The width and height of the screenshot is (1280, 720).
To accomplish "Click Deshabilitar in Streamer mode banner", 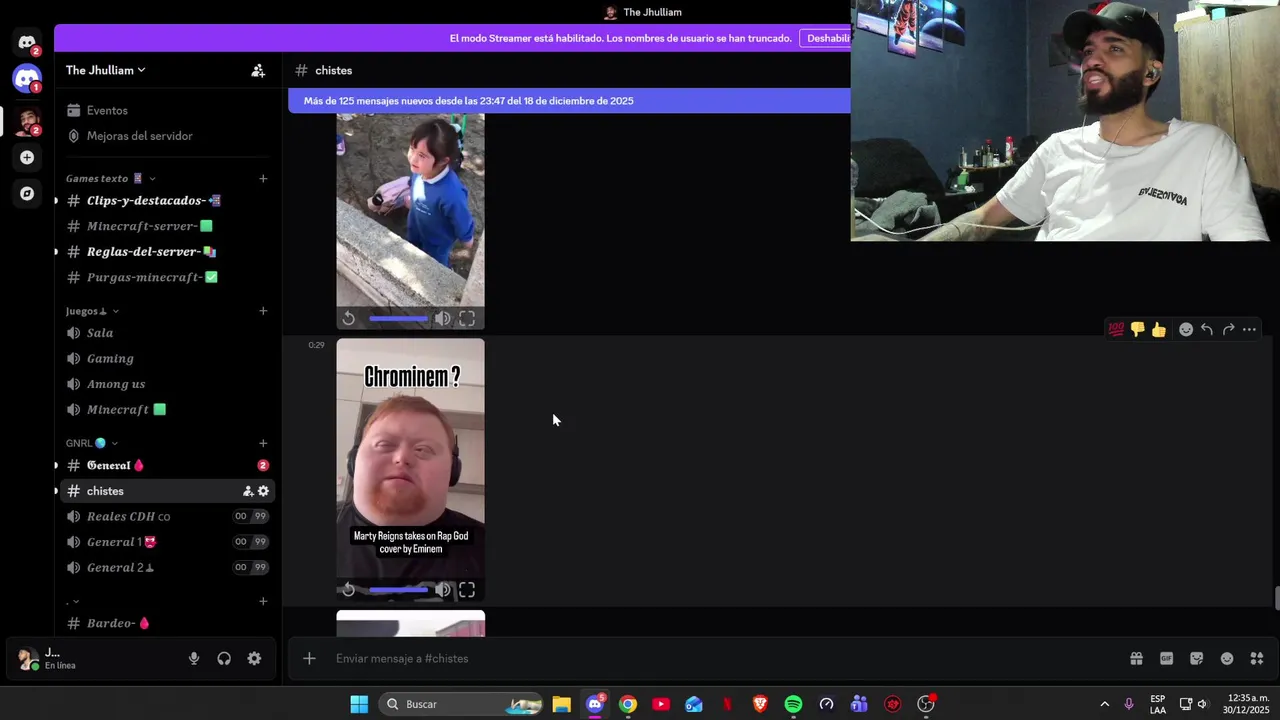I will [826, 38].
